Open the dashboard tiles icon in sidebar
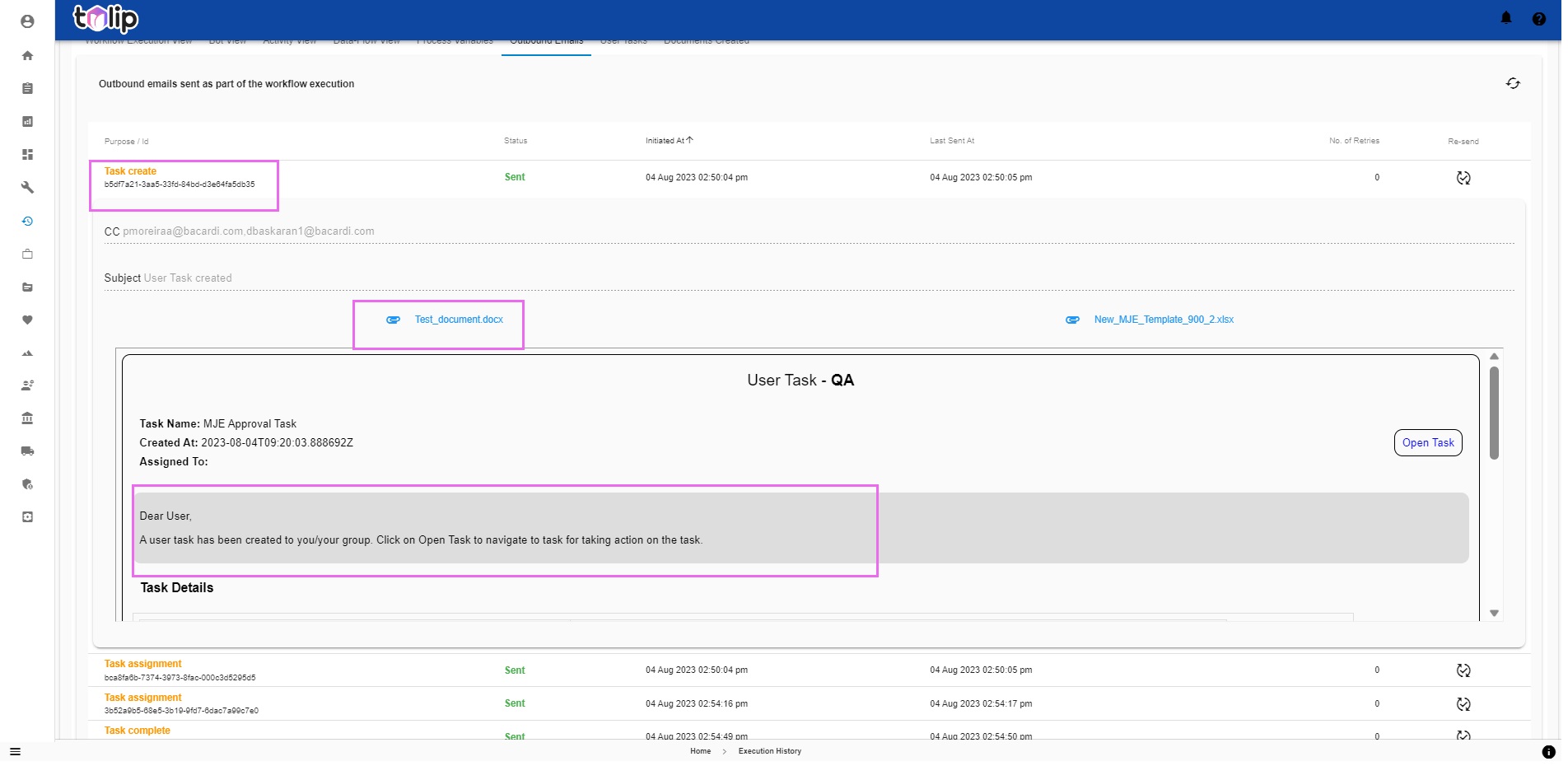The image size is (1568, 766). point(27,154)
